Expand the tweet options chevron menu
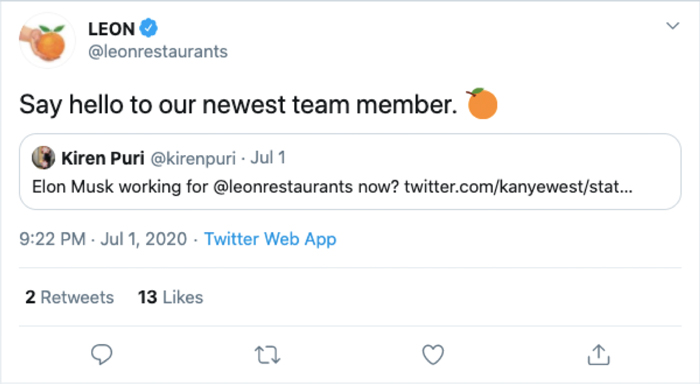Screen dimensions: 700x384 click(x=673, y=26)
